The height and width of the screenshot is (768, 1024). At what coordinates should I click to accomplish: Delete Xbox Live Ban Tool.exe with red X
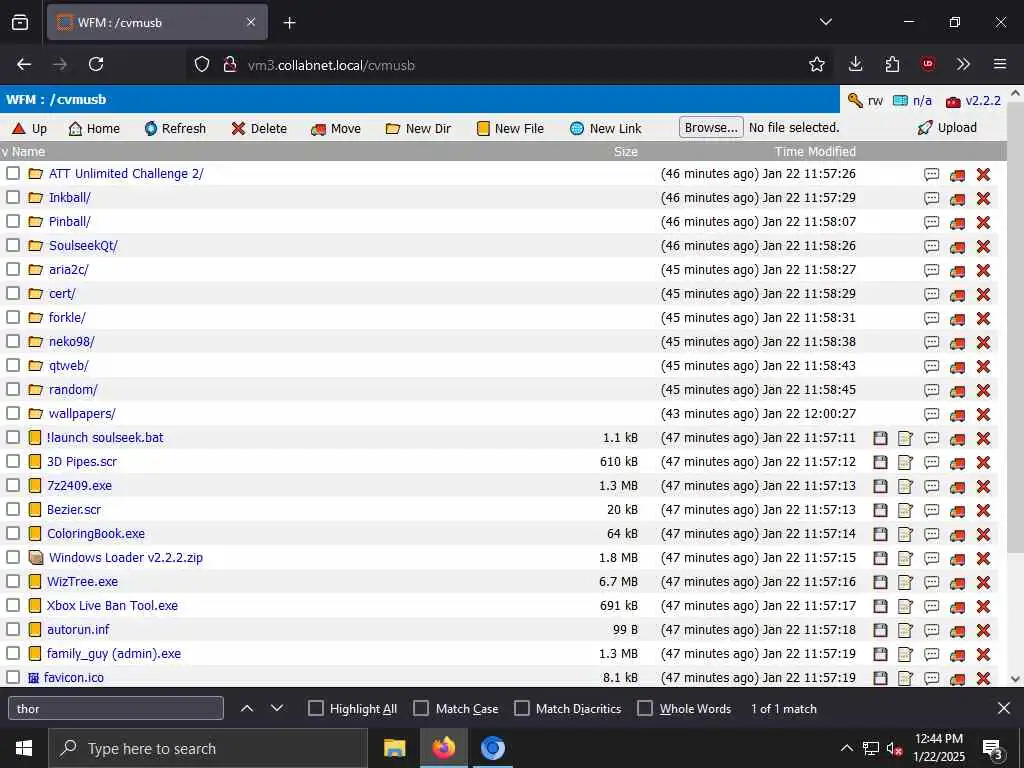(x=983, y=606)
